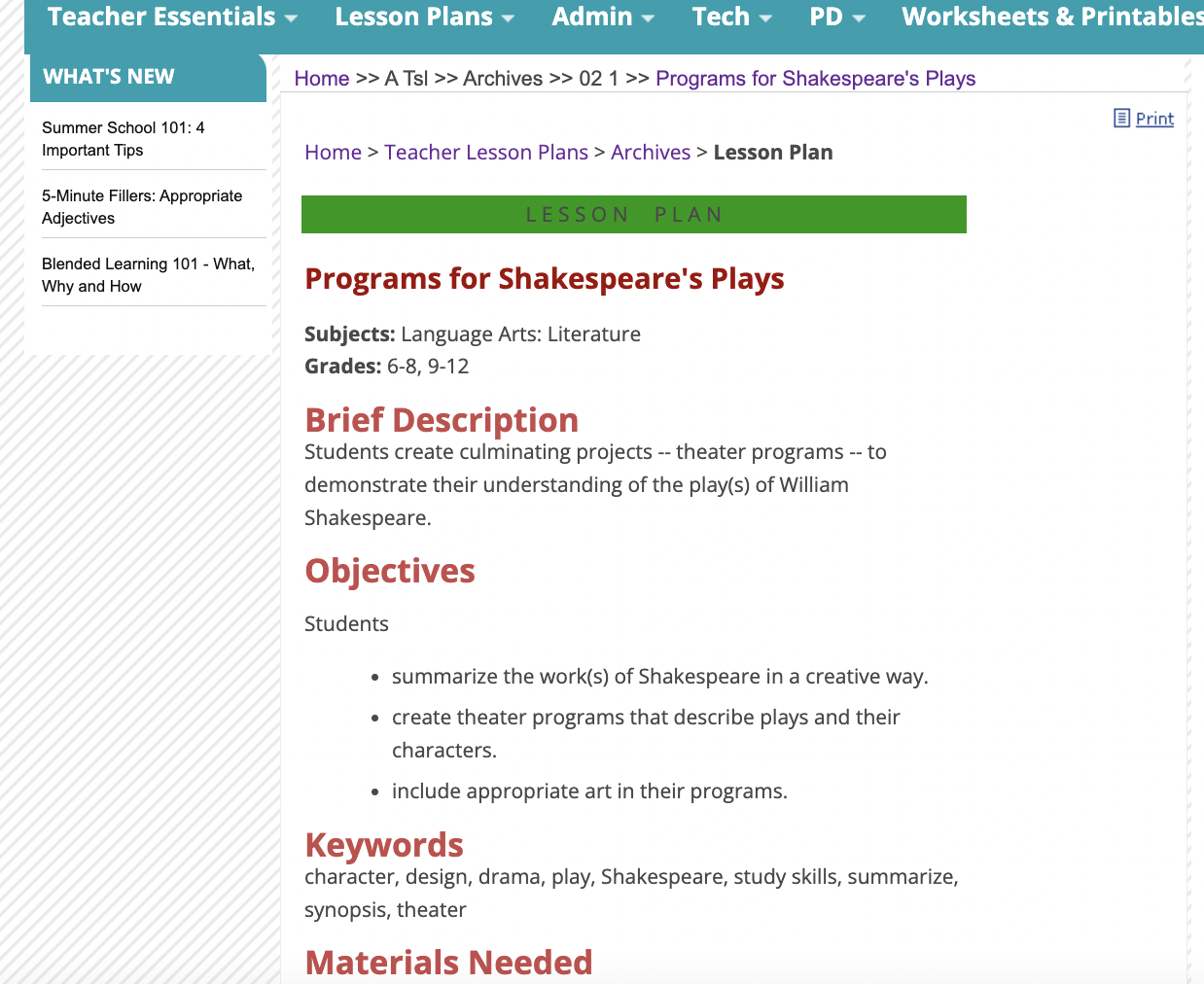Click the Print text link
Image resolution: width=1204 pixels, height=984 pixels.
(x=1153, y=118)
